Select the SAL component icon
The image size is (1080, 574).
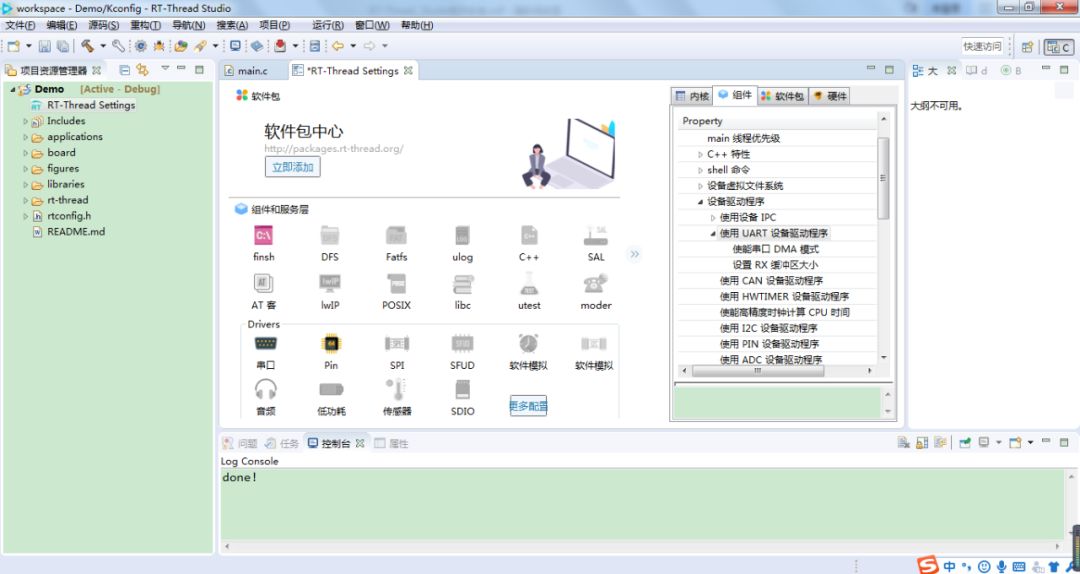pos(596,236)
